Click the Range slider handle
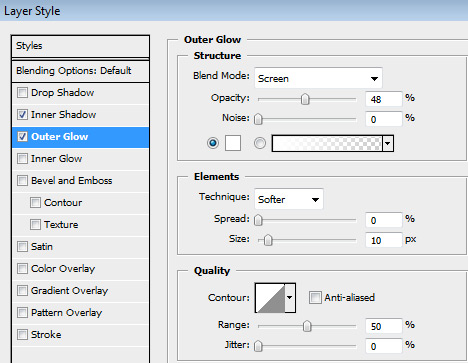Viewport: 468px width, 363px height. click(307, 326)
